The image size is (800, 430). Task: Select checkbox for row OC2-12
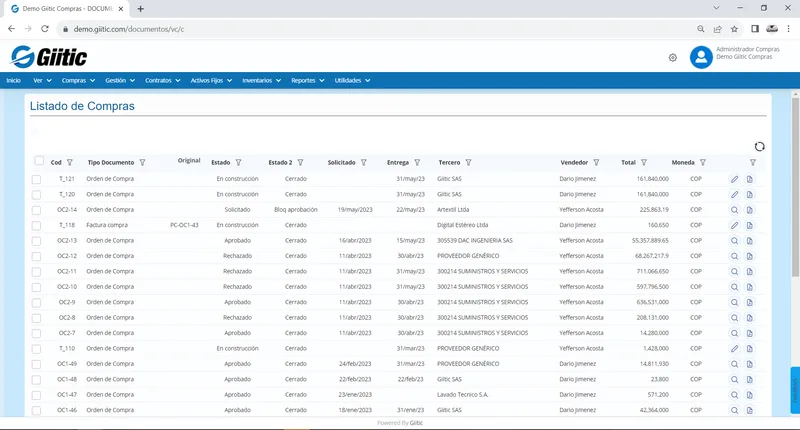coord(36,256)
